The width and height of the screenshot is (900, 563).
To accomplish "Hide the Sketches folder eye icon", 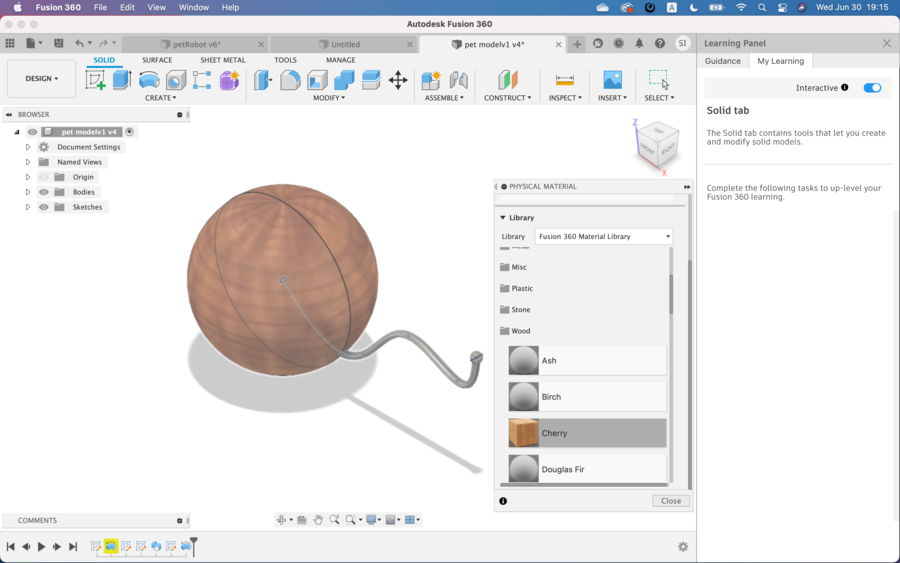I will pos(44,207).
